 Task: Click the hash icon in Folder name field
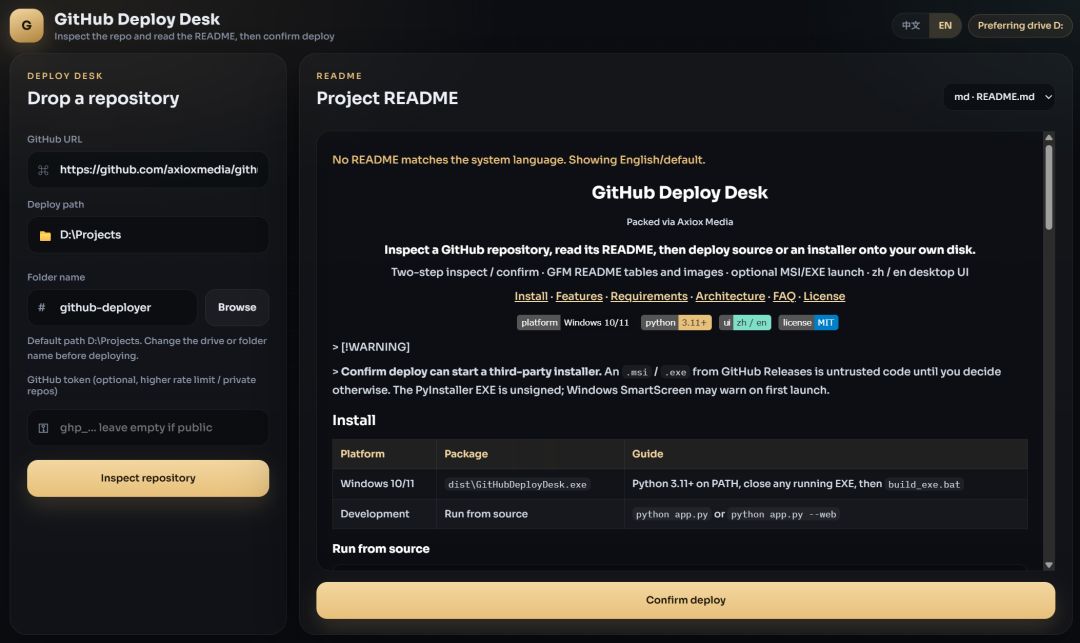click(41, 308)
